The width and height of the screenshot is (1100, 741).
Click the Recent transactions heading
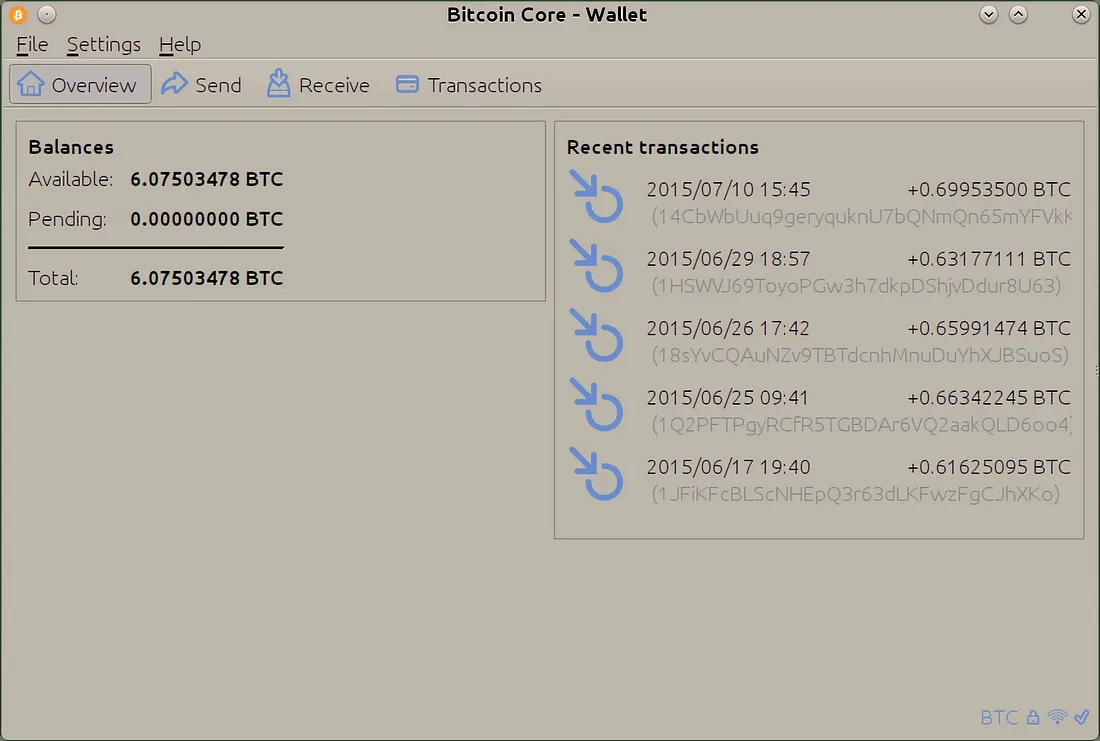click(x=663, y=147)
